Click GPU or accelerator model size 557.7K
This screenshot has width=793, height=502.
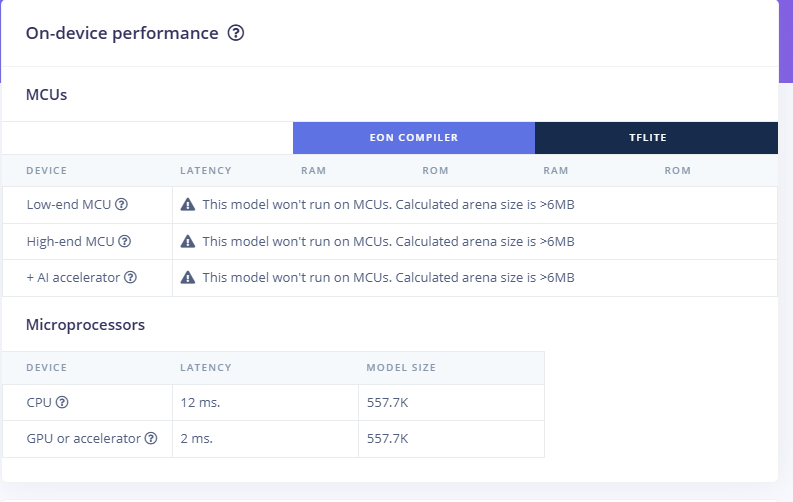[387, 438]
